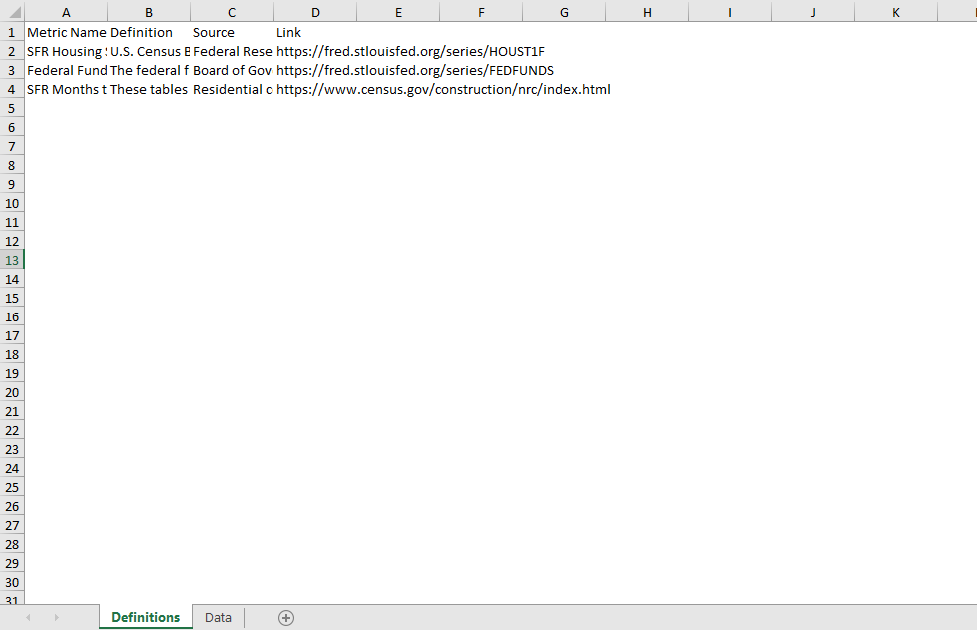Click 'The federal f' definition cell
Image resolution: width=977 pixels, height=630 pixels.
pos(149,70)
